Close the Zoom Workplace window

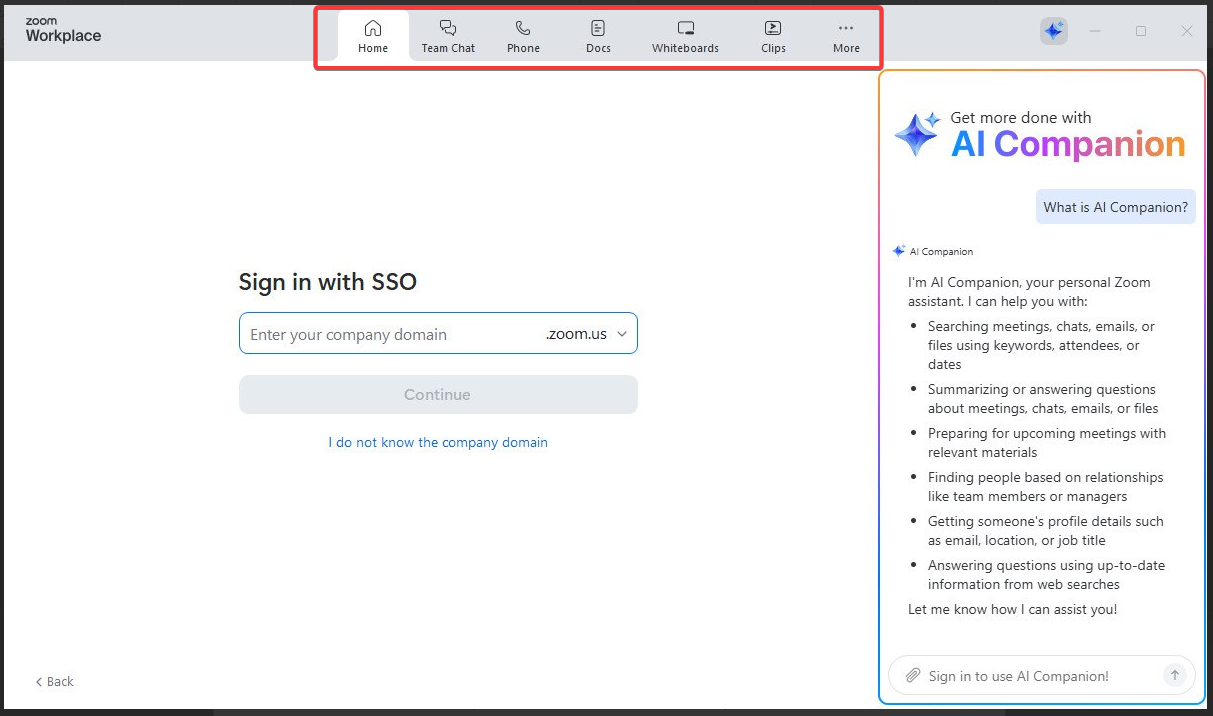coord(1187,31)
